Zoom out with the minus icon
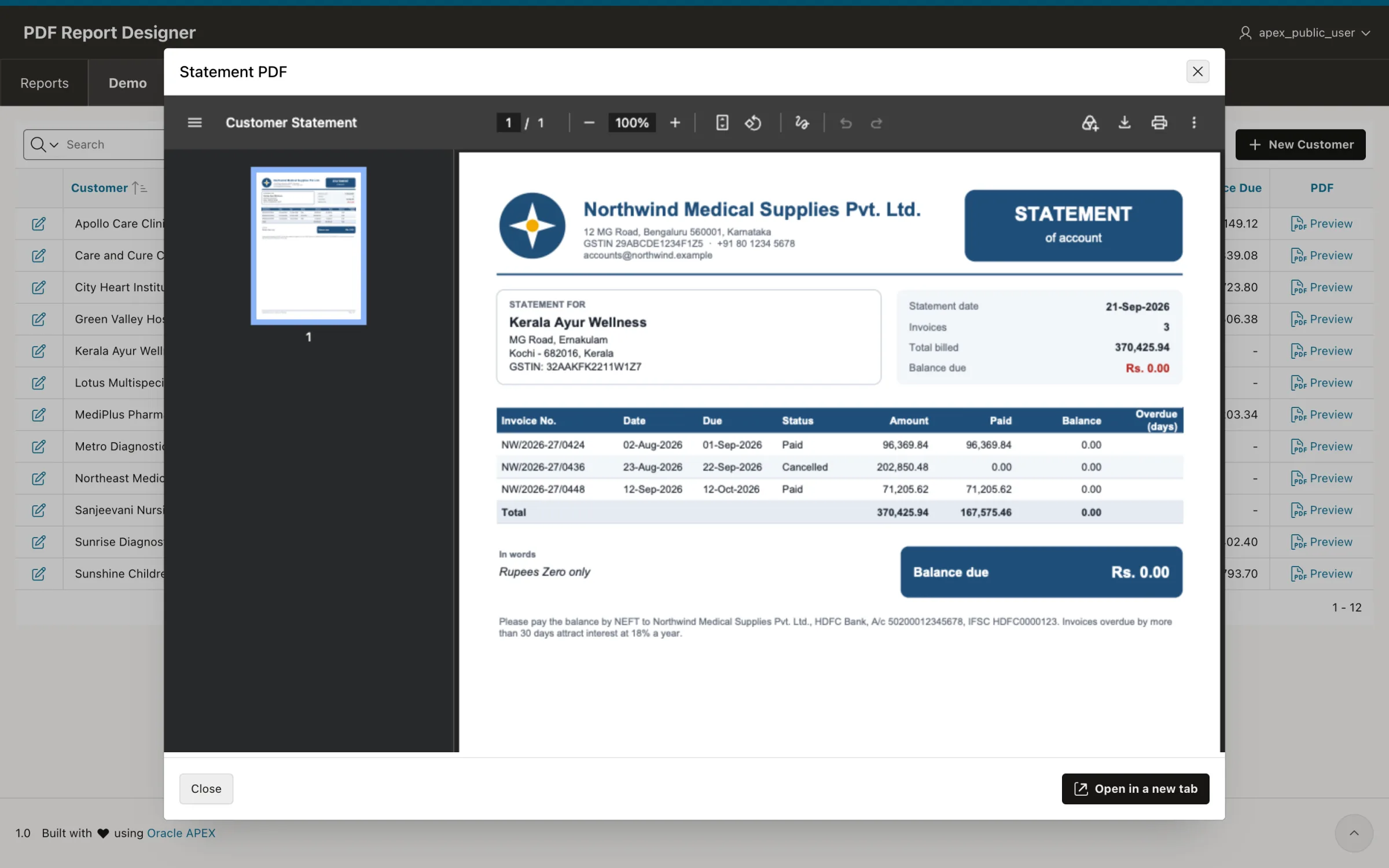This screenshot has height=868, width=1389. coord(589,123)
